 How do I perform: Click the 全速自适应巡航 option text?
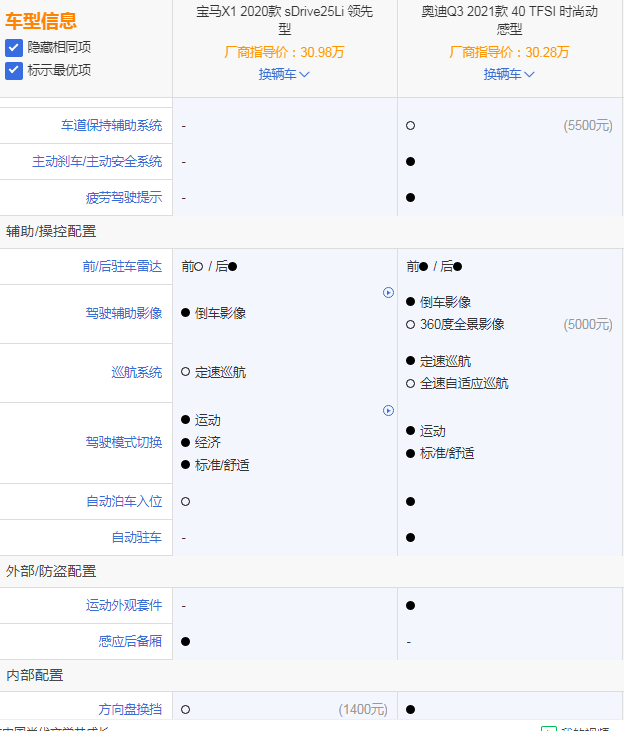(464, 384)
